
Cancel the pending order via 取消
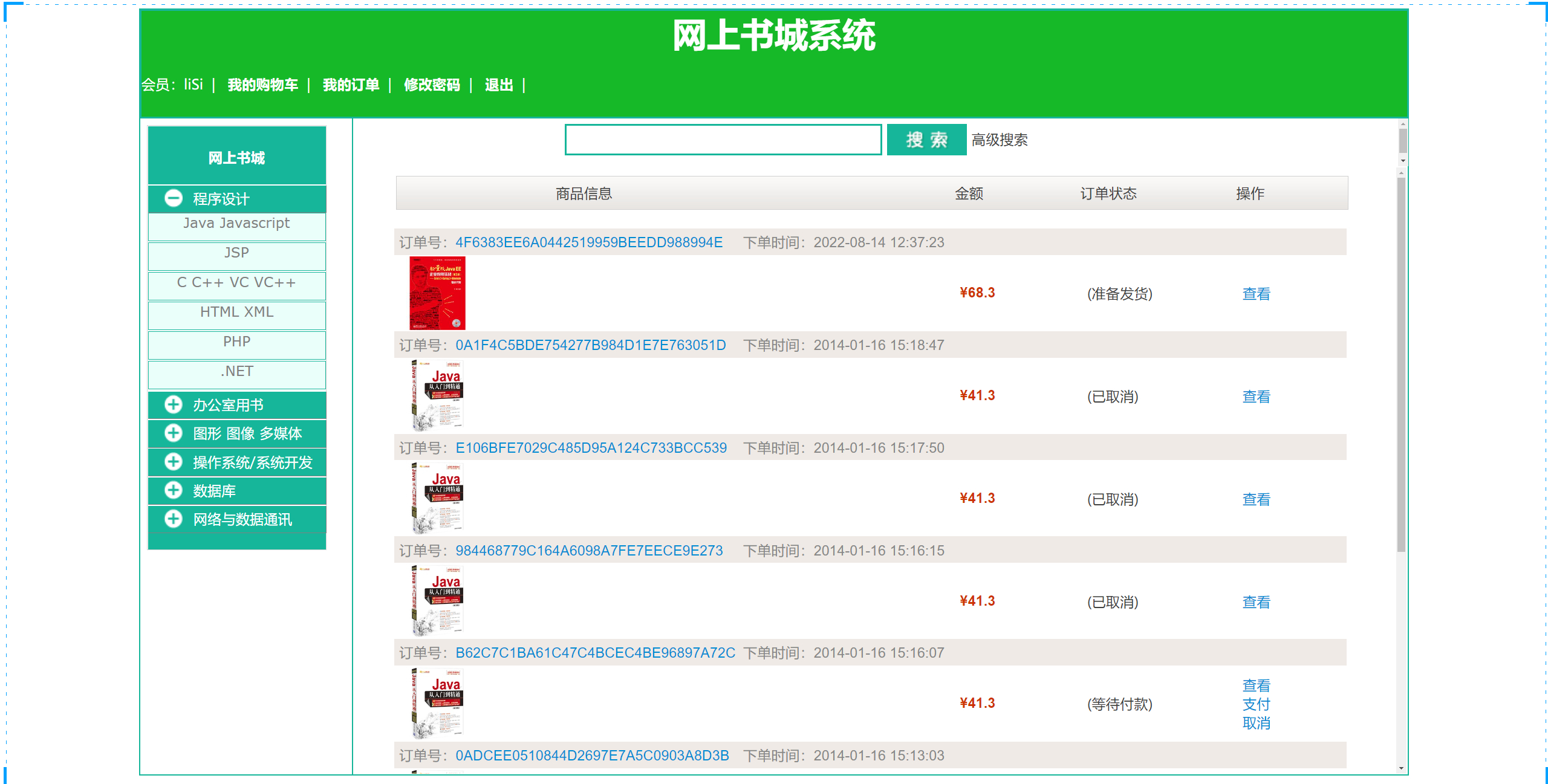point(1256,723)
